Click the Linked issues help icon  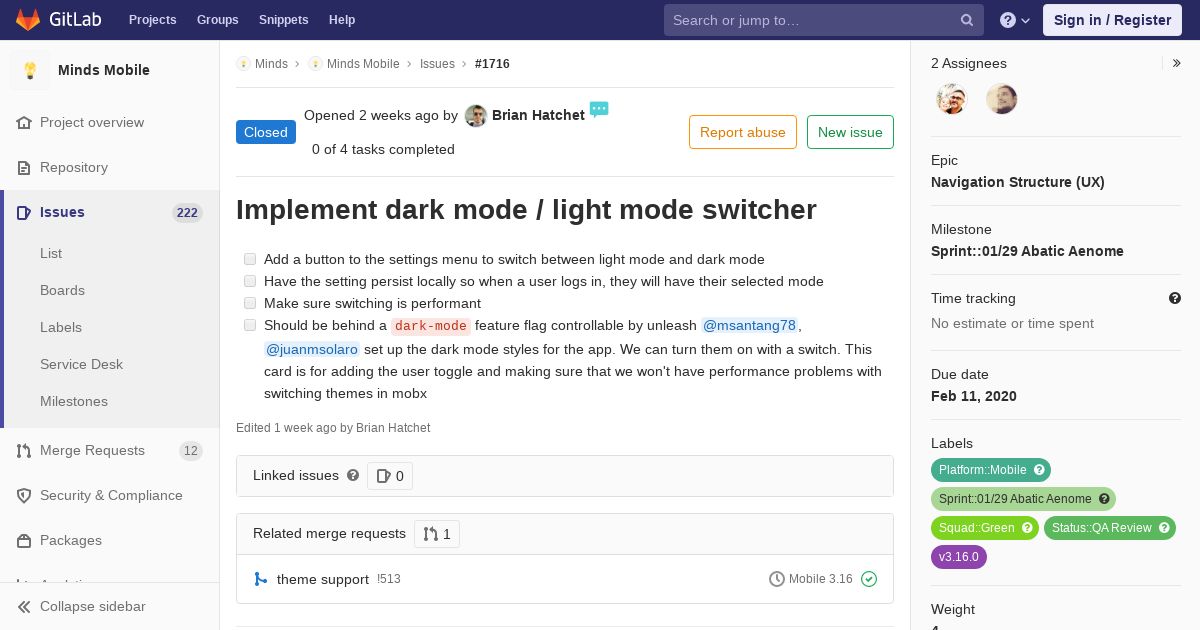(x=353, y=475)
